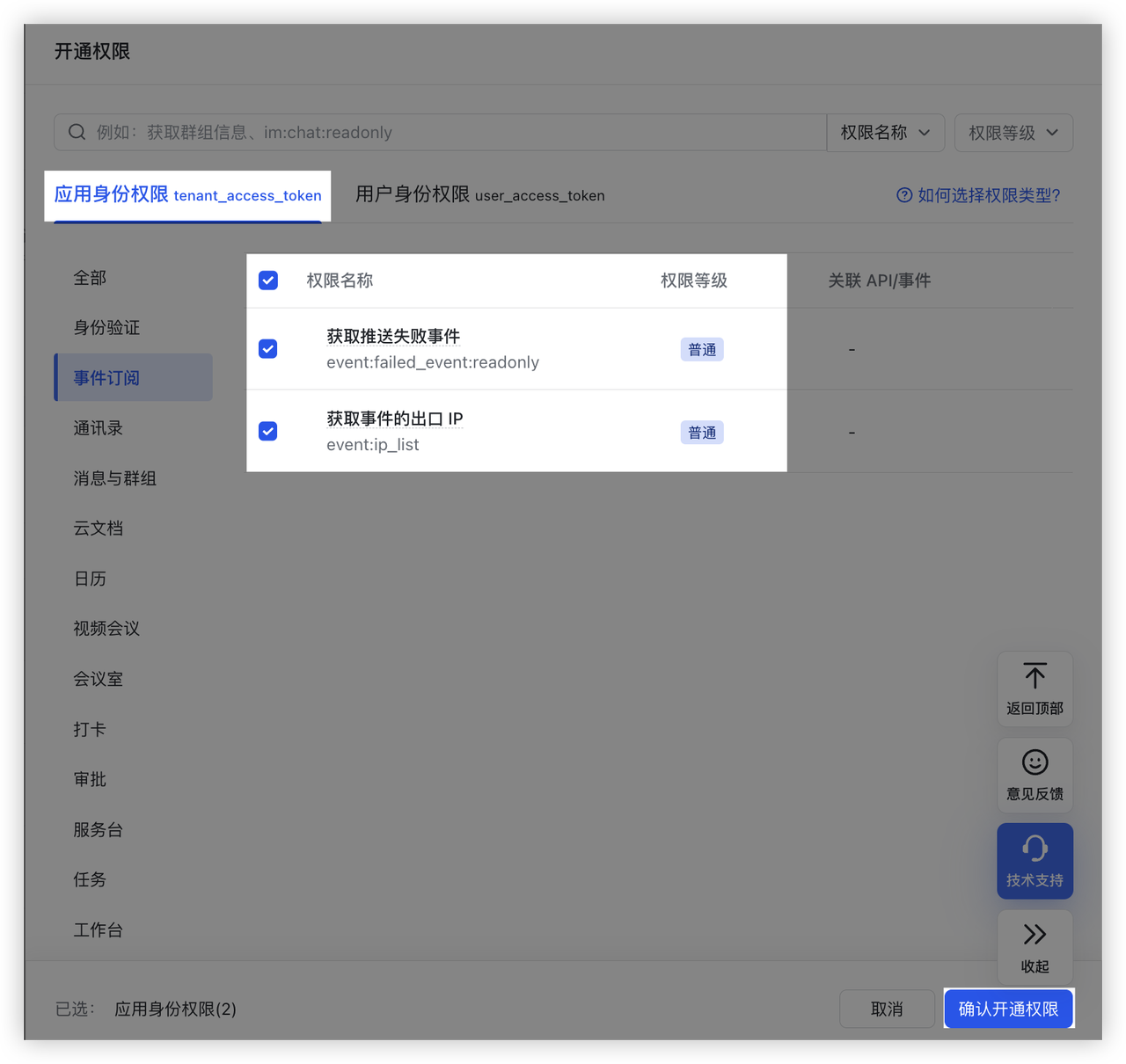Click the 确认开通权限 button
The height and width of the screenshot is (1064, 1126).
click(x=1008, y=1009)
